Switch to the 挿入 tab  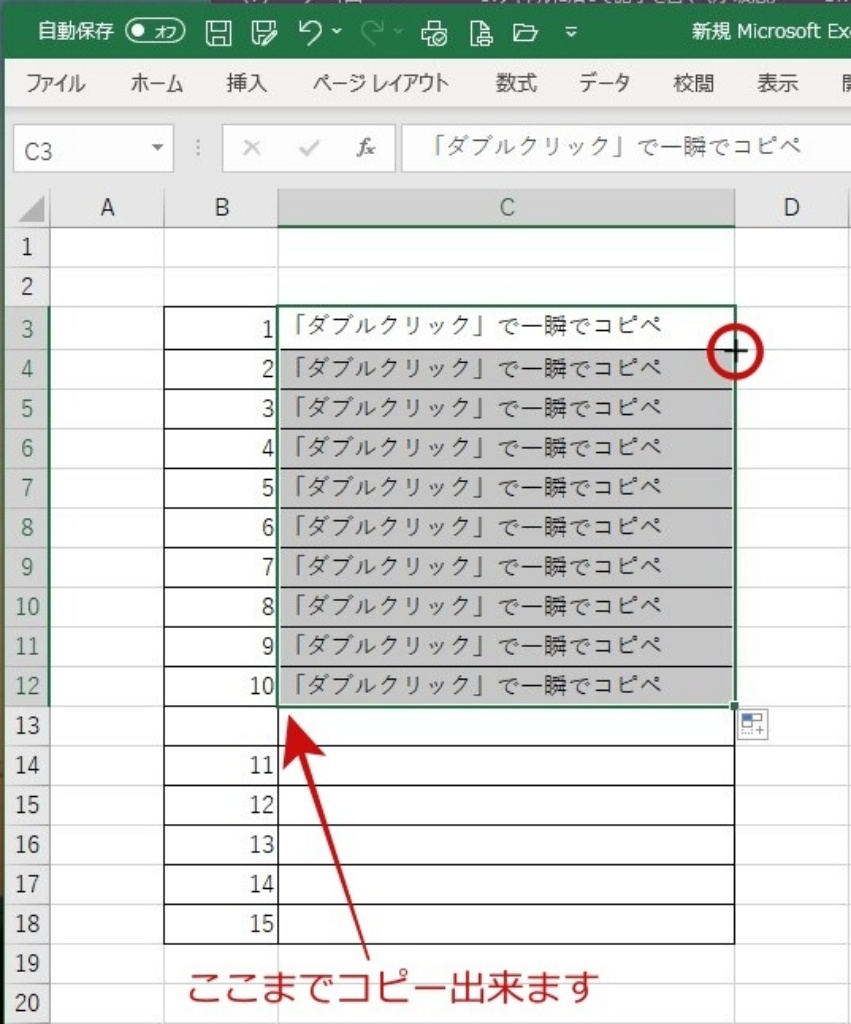click(x=246, y=83)
